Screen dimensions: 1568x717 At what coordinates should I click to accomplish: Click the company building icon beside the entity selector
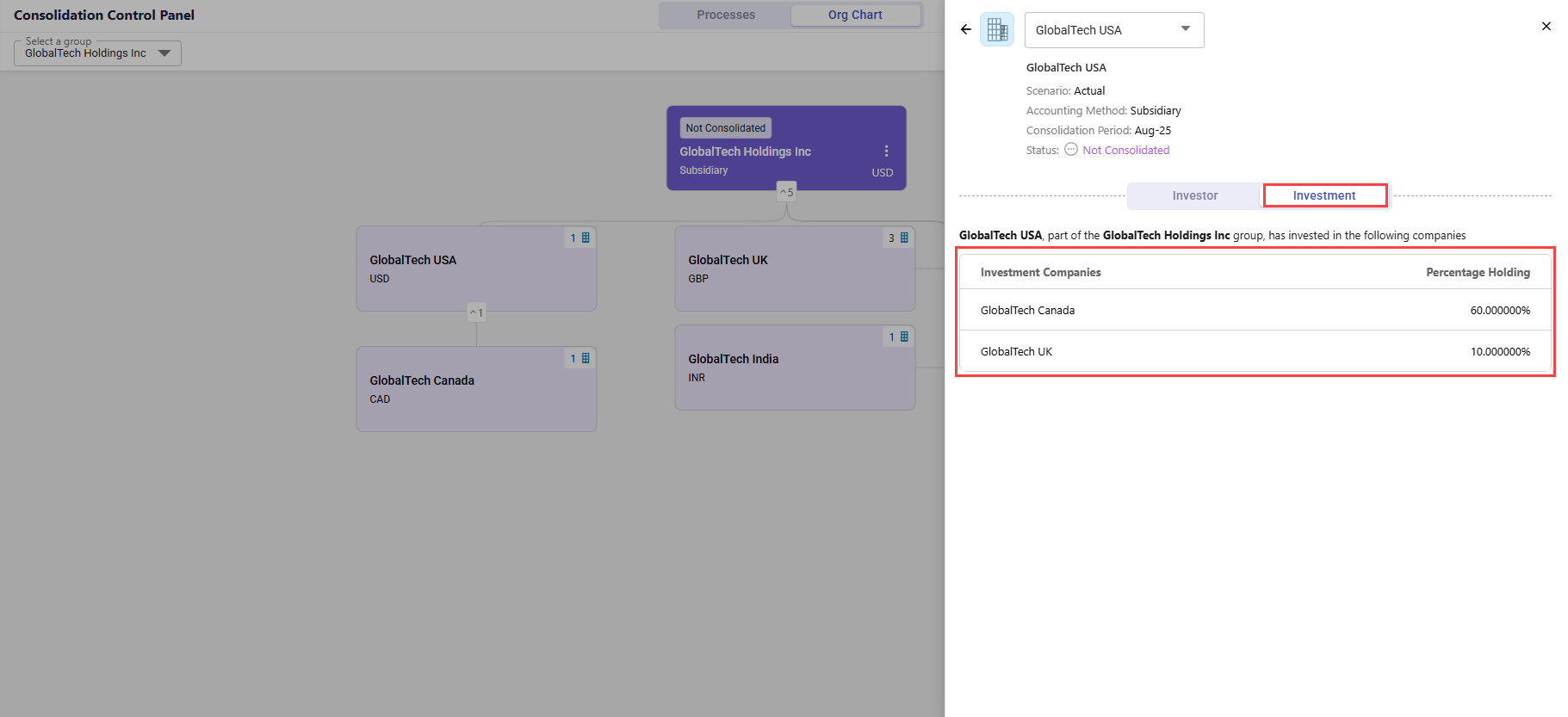(997, 30)
